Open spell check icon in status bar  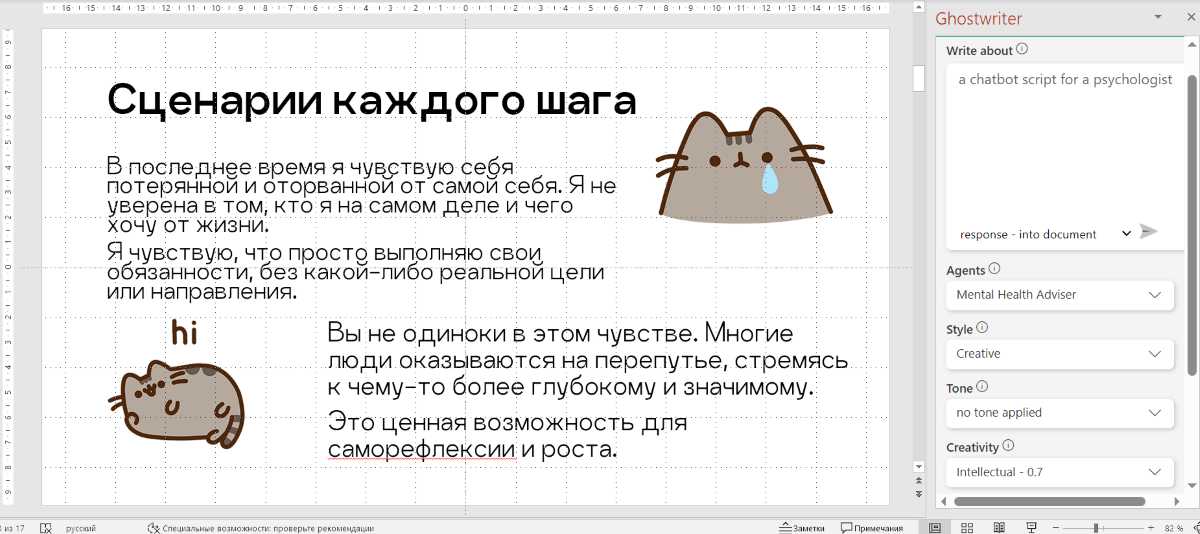click(x=46, y=527)
